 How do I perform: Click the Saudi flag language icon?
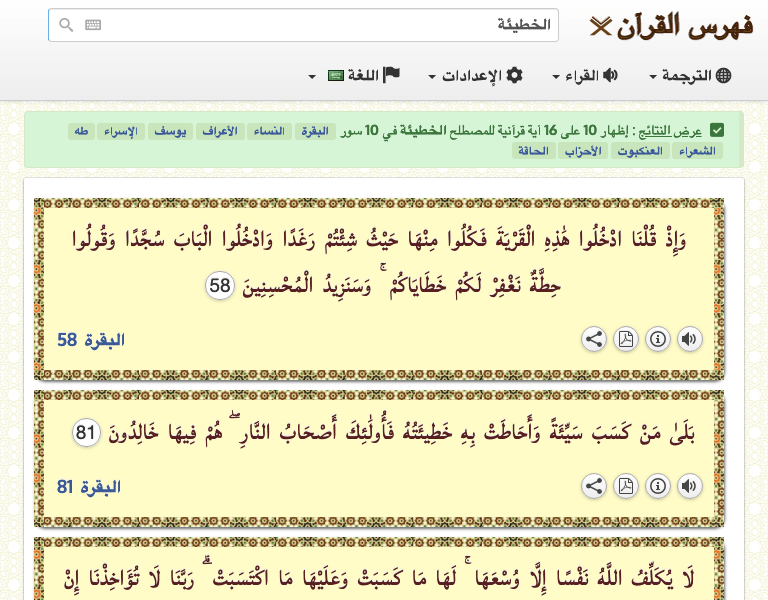coord(336,76)
